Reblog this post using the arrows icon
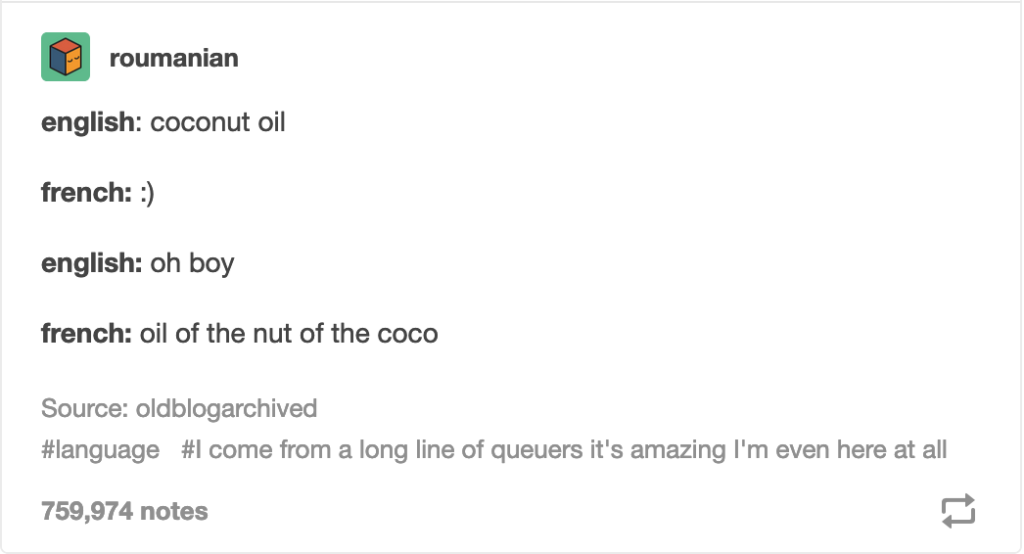This screenshot has width=1024, height=554. pos(957,511)
